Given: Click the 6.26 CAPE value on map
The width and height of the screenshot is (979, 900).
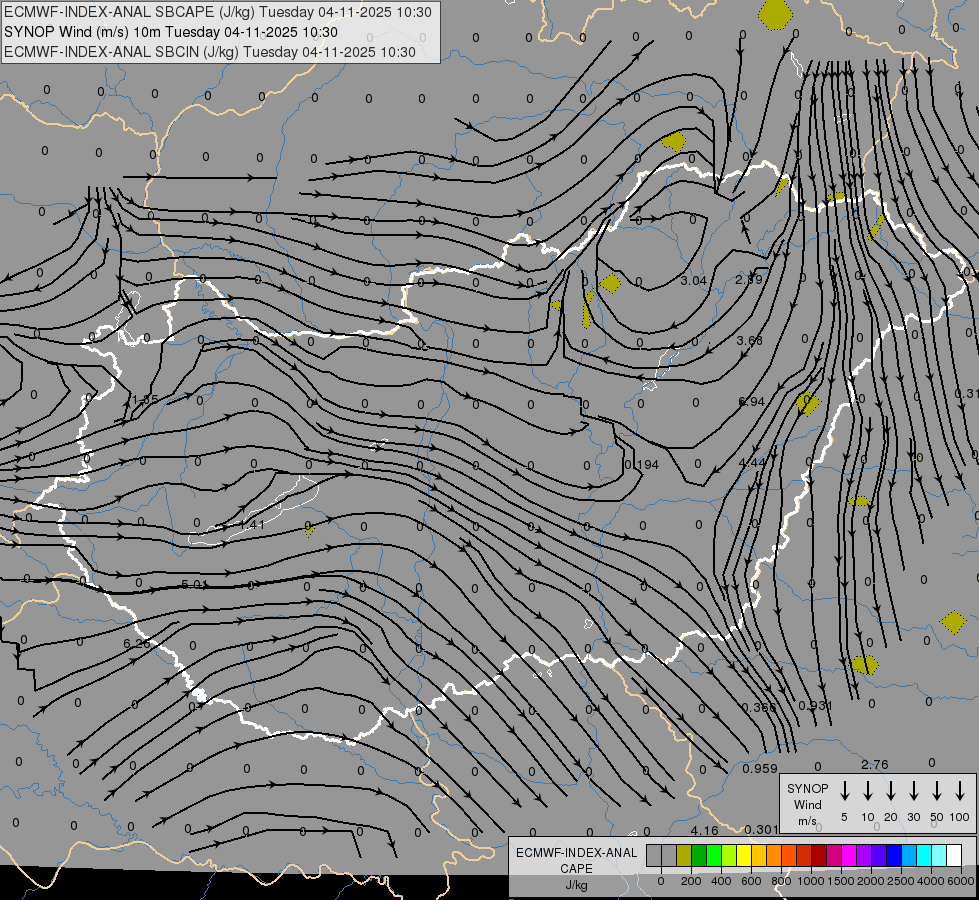Looking at the screenshot, I should pos(136,643).
